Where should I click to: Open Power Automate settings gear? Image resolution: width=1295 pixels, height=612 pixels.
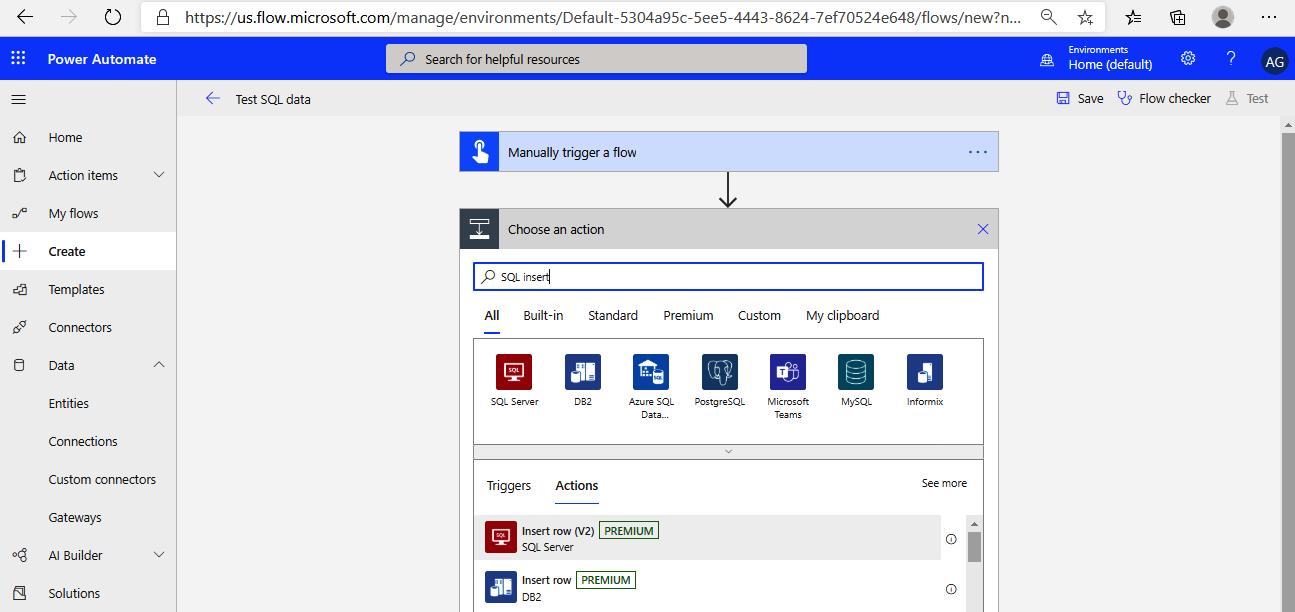pyautogui.click(x=1188, y=58)
